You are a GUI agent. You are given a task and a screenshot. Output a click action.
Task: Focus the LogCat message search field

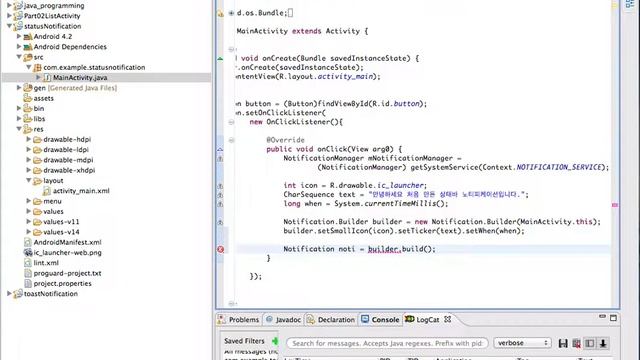[387, 343]
